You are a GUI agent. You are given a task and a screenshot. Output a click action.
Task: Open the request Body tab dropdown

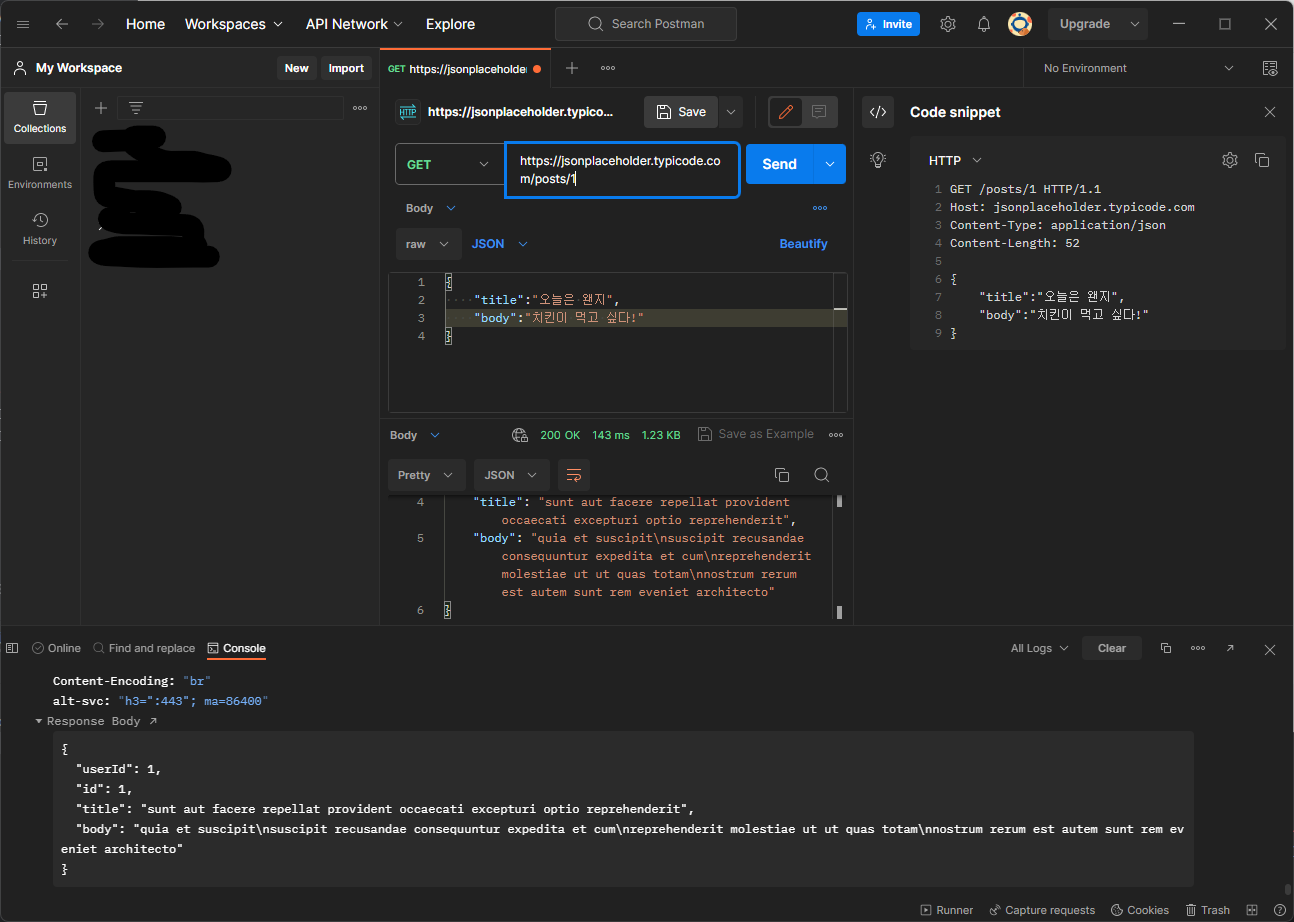(x=431, y=208)
